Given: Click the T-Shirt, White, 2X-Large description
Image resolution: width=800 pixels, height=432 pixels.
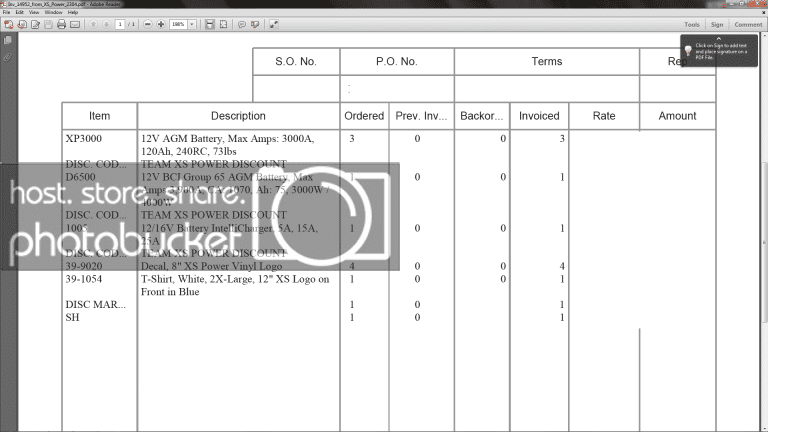Looking at the screenshot, I should click(x=235, y=285).
